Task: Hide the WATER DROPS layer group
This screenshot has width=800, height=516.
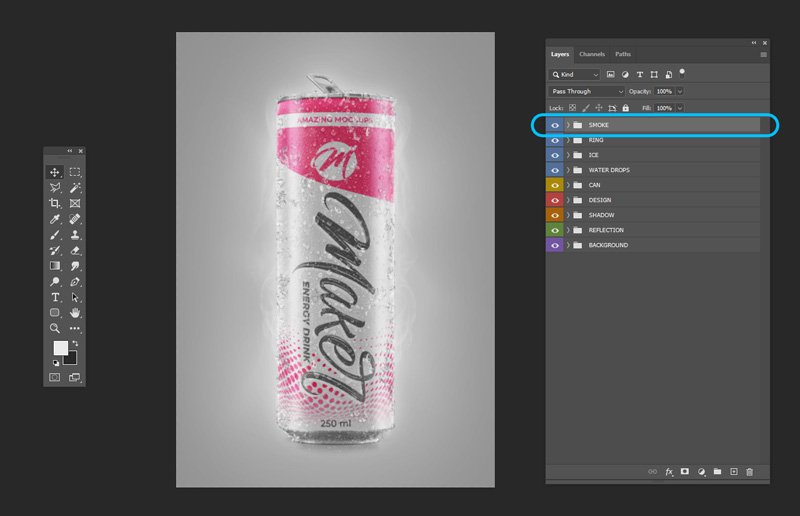Action: pyautogui.click(x=555, y=170)
